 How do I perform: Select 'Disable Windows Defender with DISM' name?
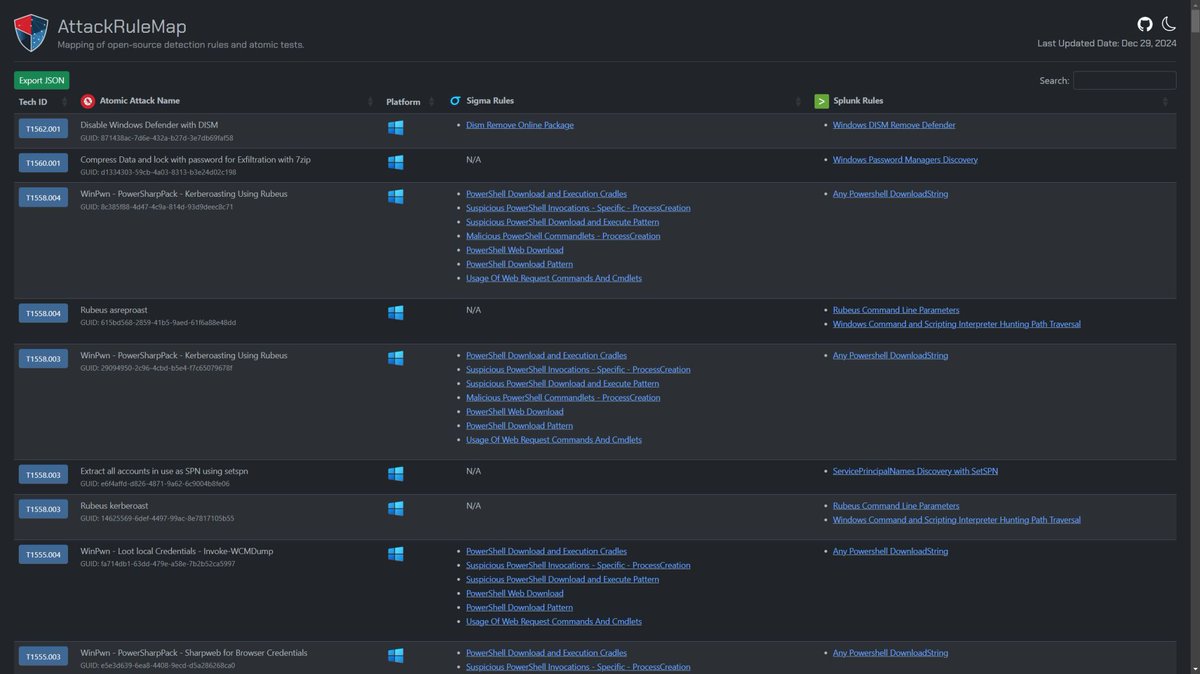click(149, 125)
